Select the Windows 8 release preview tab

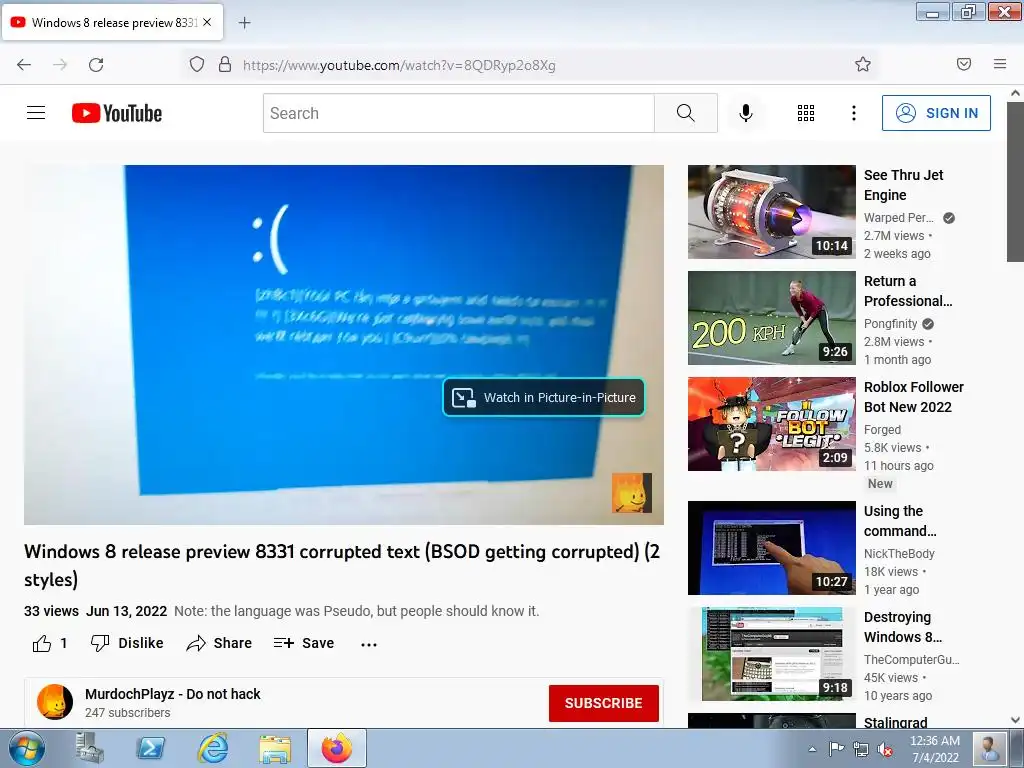click(112, 22)
